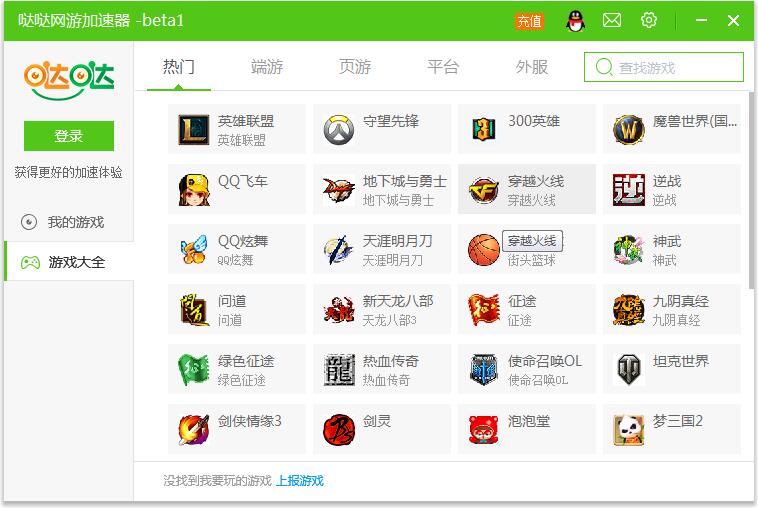Click the disc icon beside 我的游戏
Image resolution: width=758 pixels, height=508 pixels.
[x=29, y=222]
